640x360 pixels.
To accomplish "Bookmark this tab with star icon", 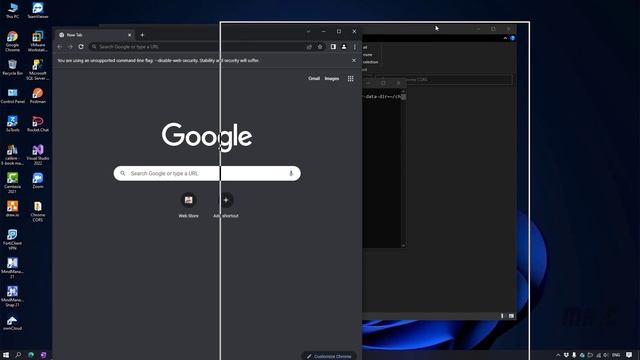I will coord(320,47).
